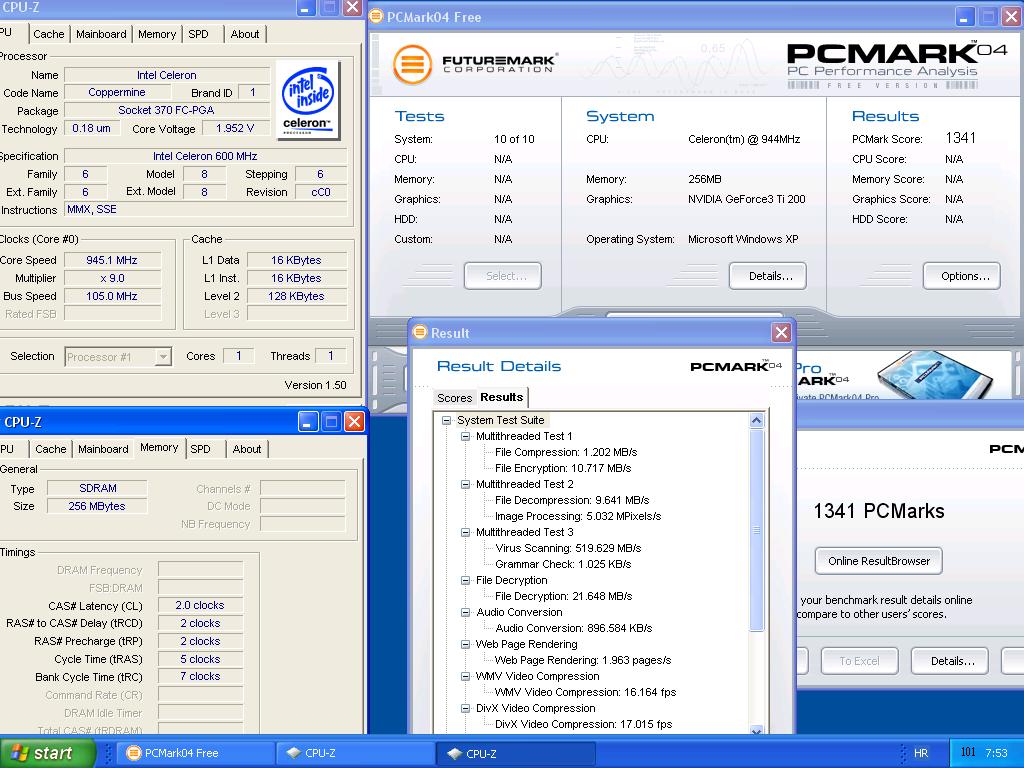Close the lower CPU-Z Memory window
Screen dimensions: 1024x768
tap(354, 421)
